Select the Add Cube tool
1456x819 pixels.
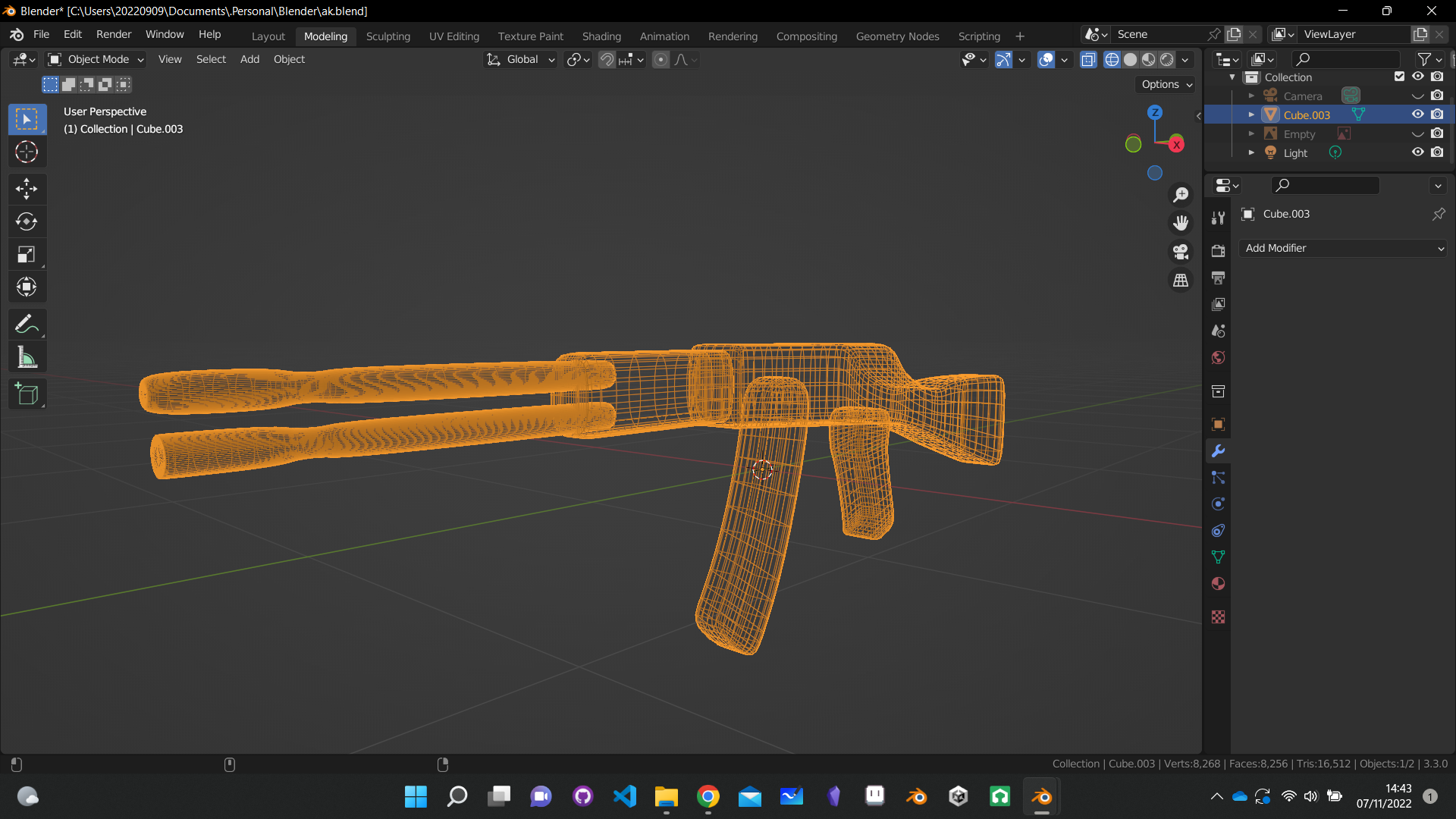tap(27, 394)
